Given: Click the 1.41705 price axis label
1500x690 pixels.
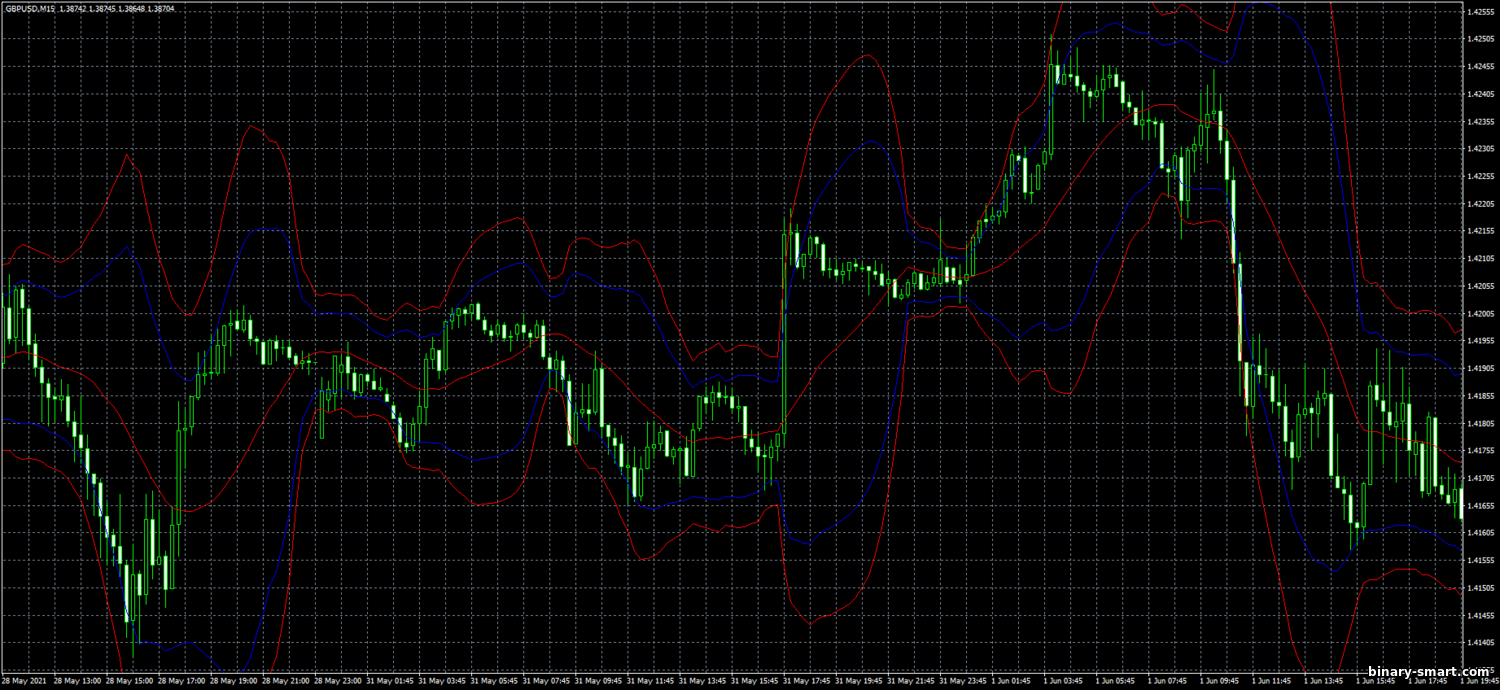Looking at the screenshot, I should click(x=1480, y=478).
